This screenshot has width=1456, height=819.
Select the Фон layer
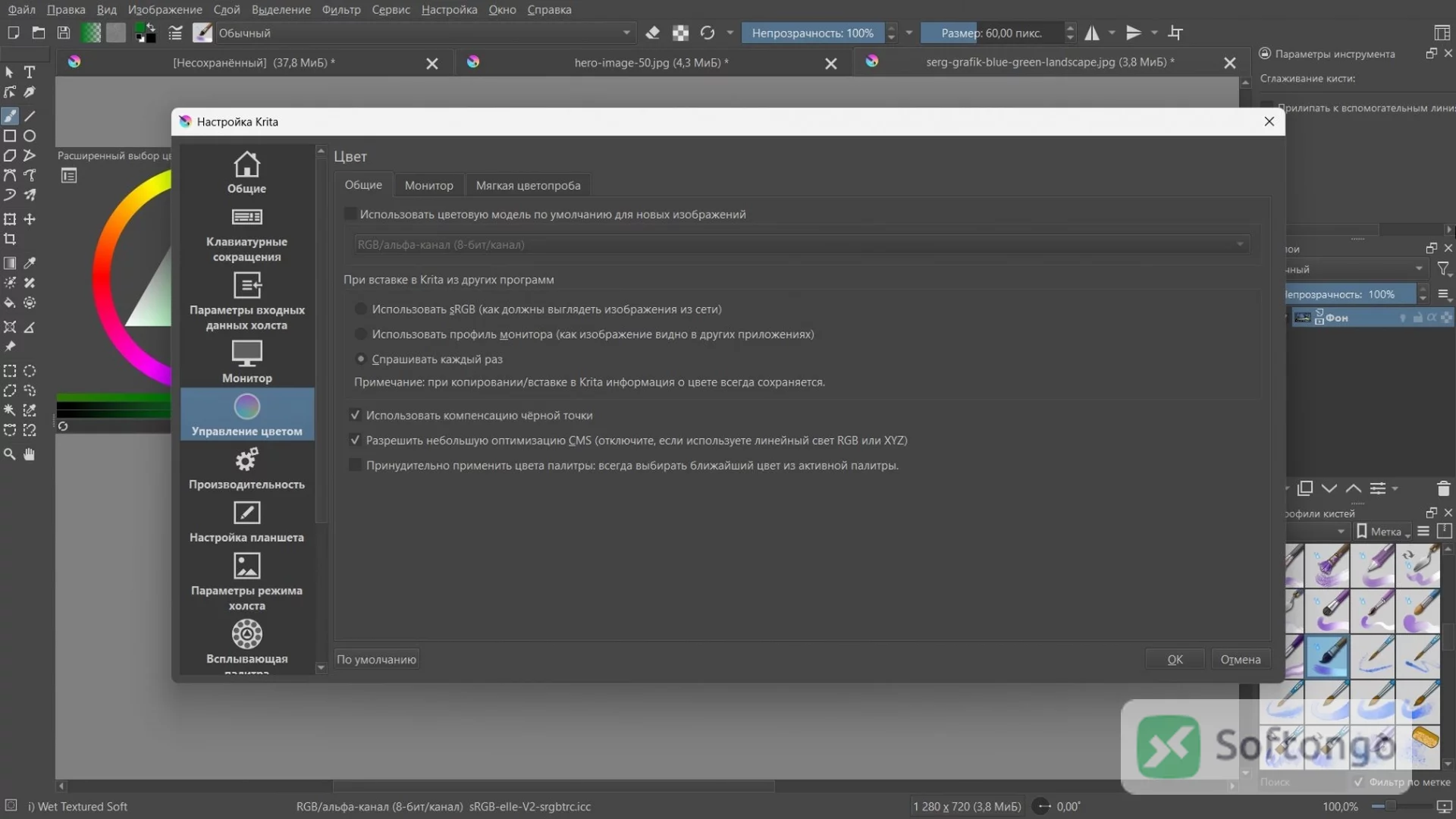[x=1371, y=318]
